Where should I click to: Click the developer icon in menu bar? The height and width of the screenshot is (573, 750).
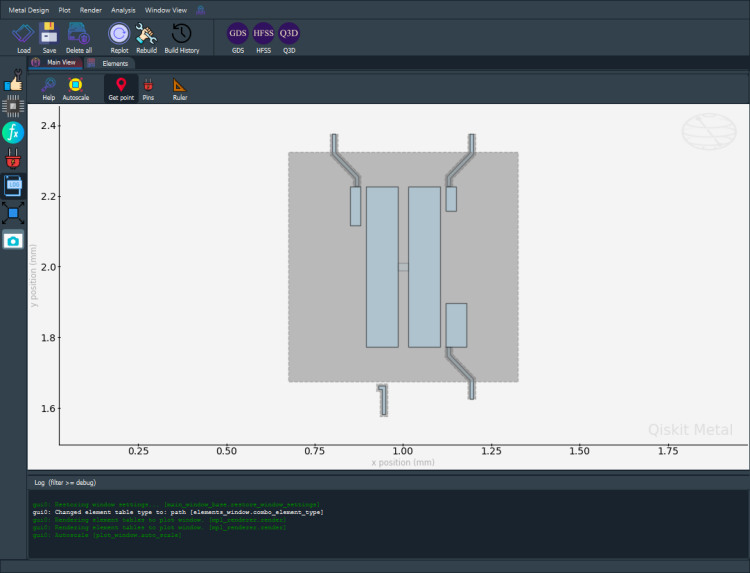pos(201,10)
